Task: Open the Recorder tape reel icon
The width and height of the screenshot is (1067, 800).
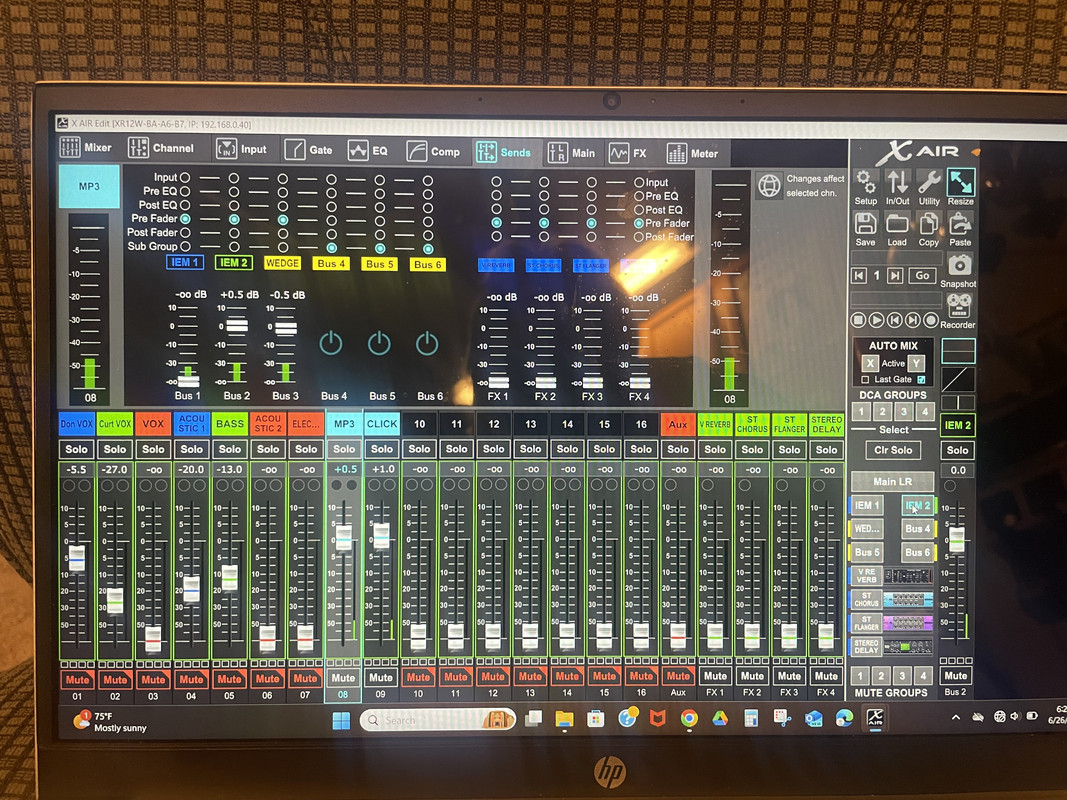Action: click(959, 305)
